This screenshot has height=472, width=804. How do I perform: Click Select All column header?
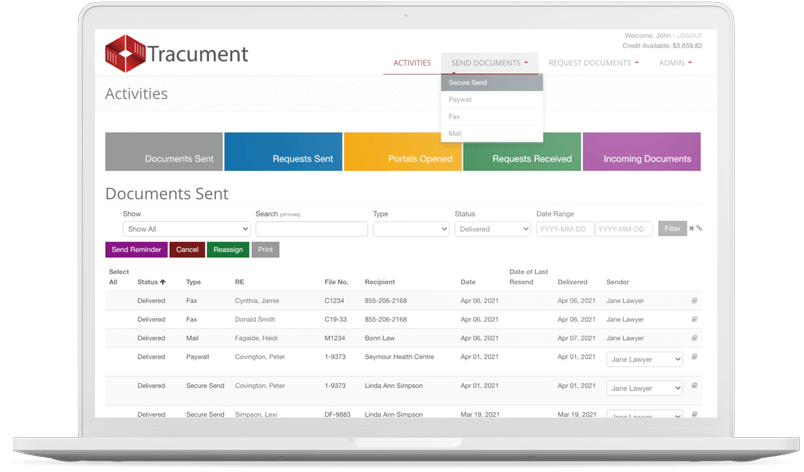click(x=118, y=277)
